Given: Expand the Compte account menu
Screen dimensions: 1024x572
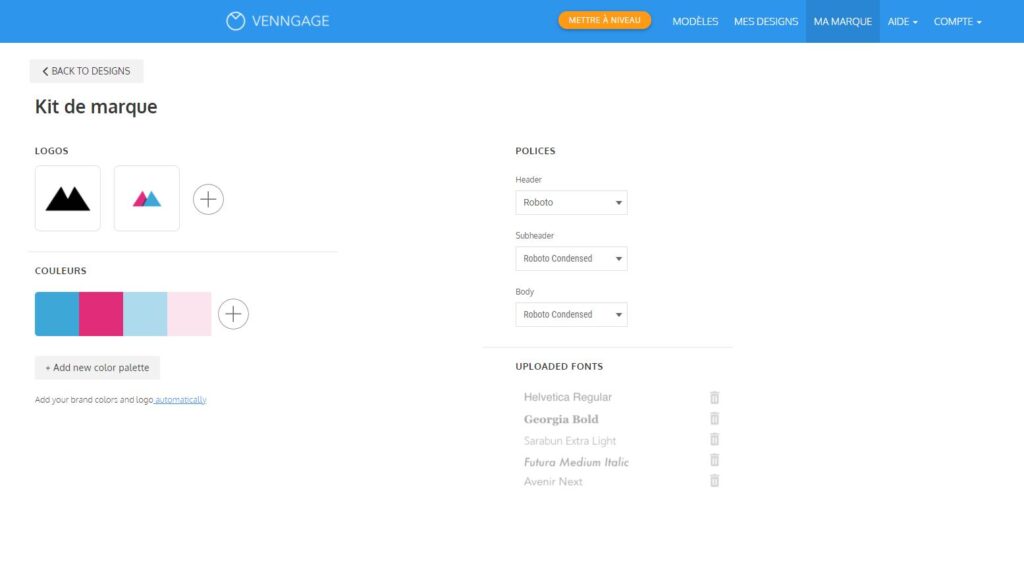Looking at the screenshot, I should 957,21.
